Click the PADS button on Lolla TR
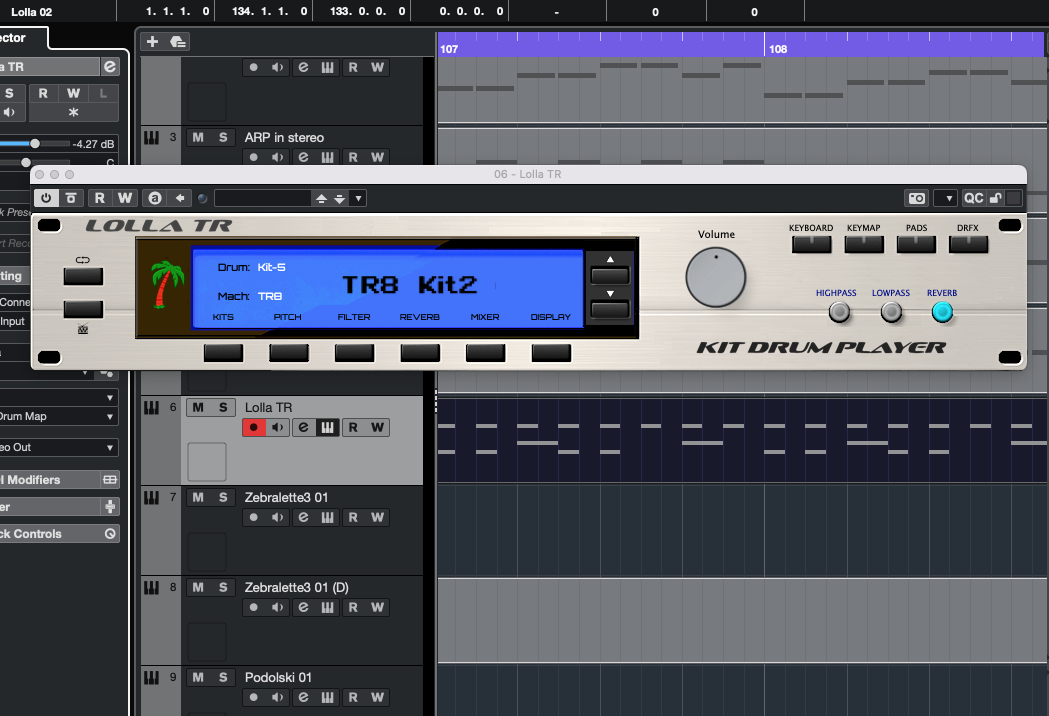 point(916,244)
